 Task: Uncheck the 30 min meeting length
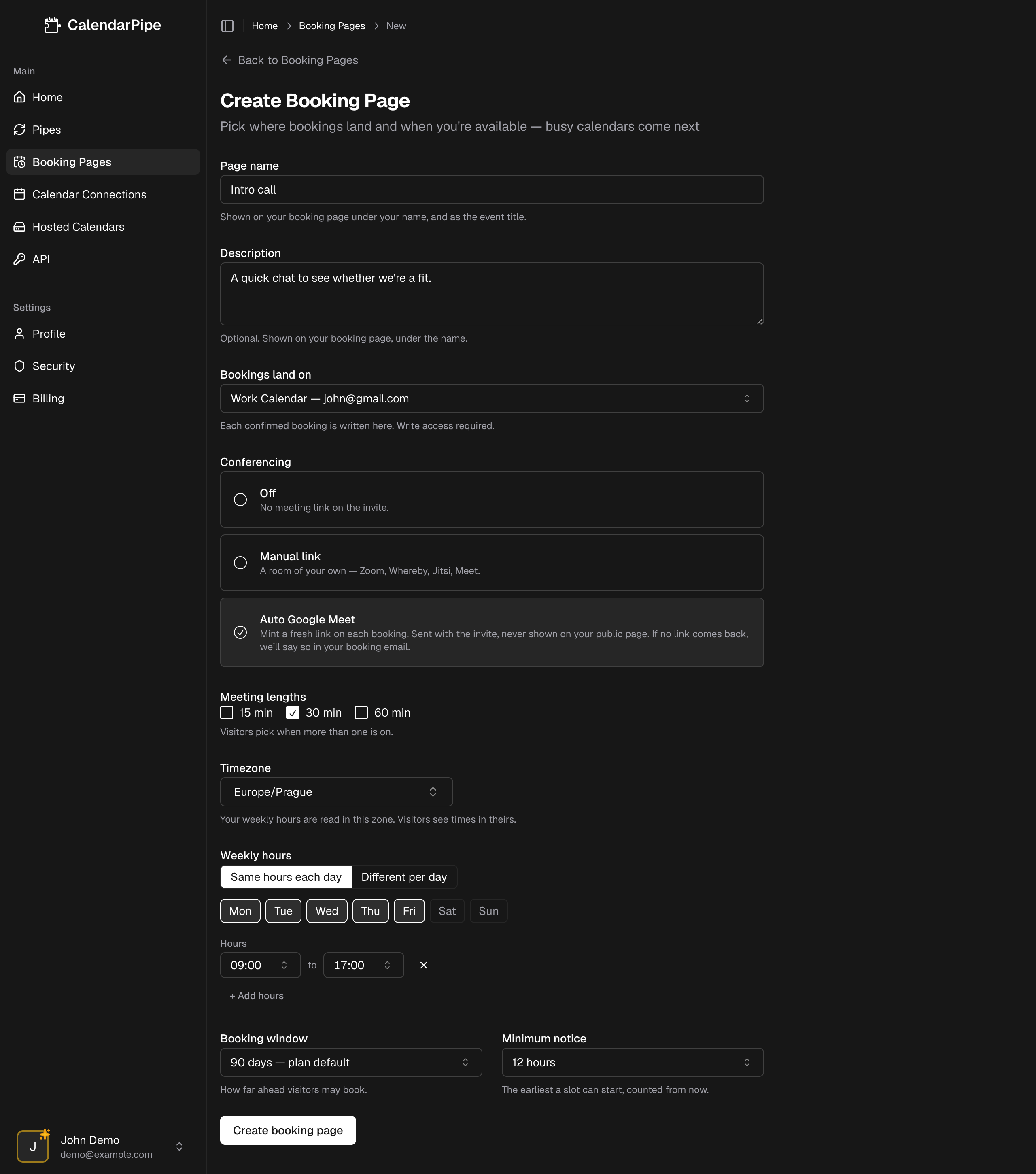click(293, 713)
